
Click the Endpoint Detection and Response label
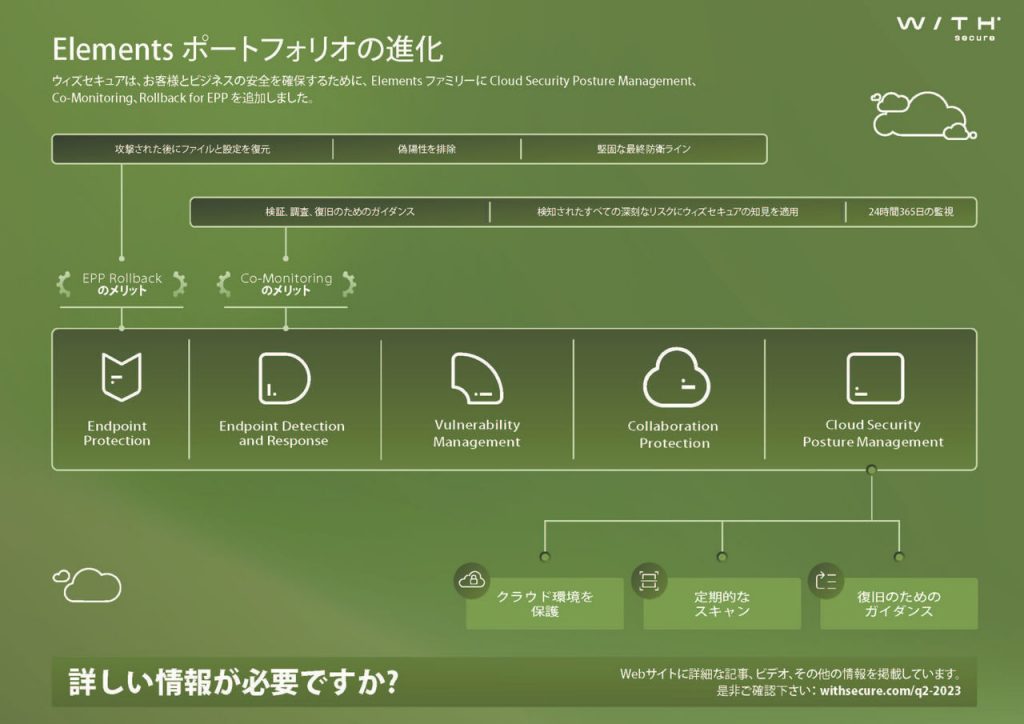282,433
